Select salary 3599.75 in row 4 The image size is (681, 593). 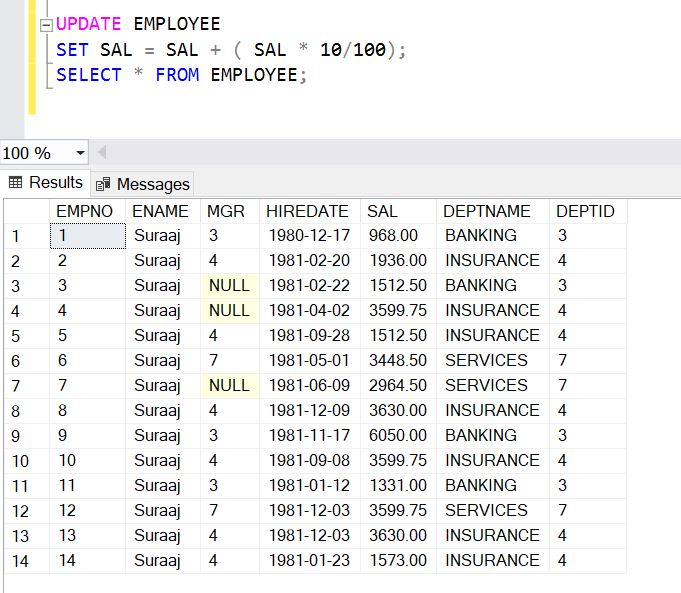coord(398,311)
